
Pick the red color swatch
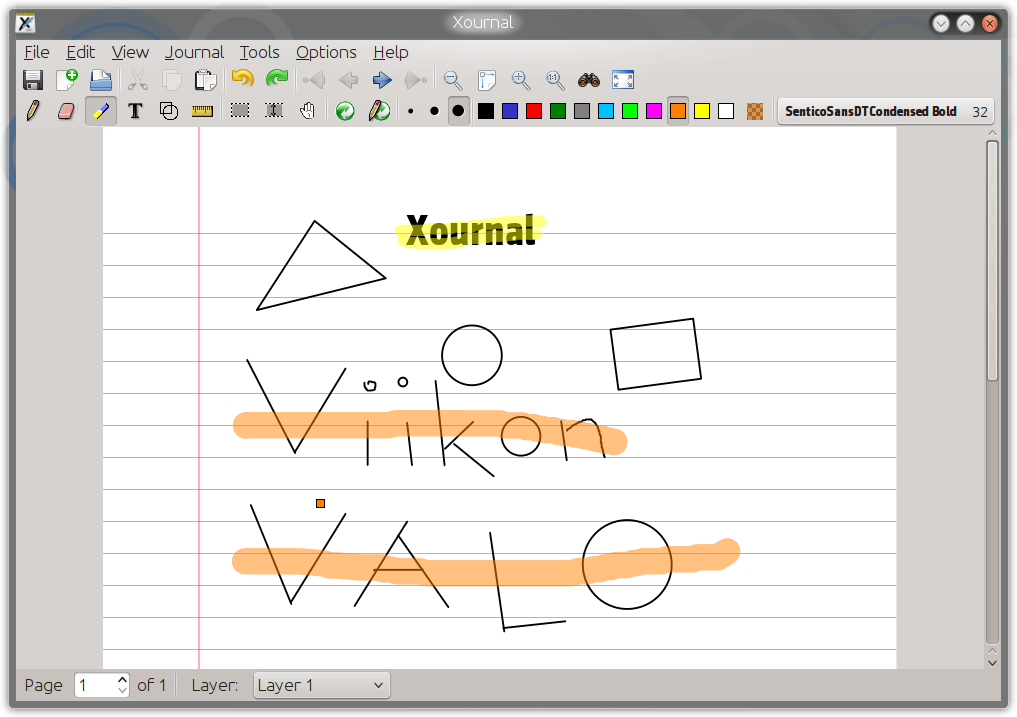(x=534, y=112)
